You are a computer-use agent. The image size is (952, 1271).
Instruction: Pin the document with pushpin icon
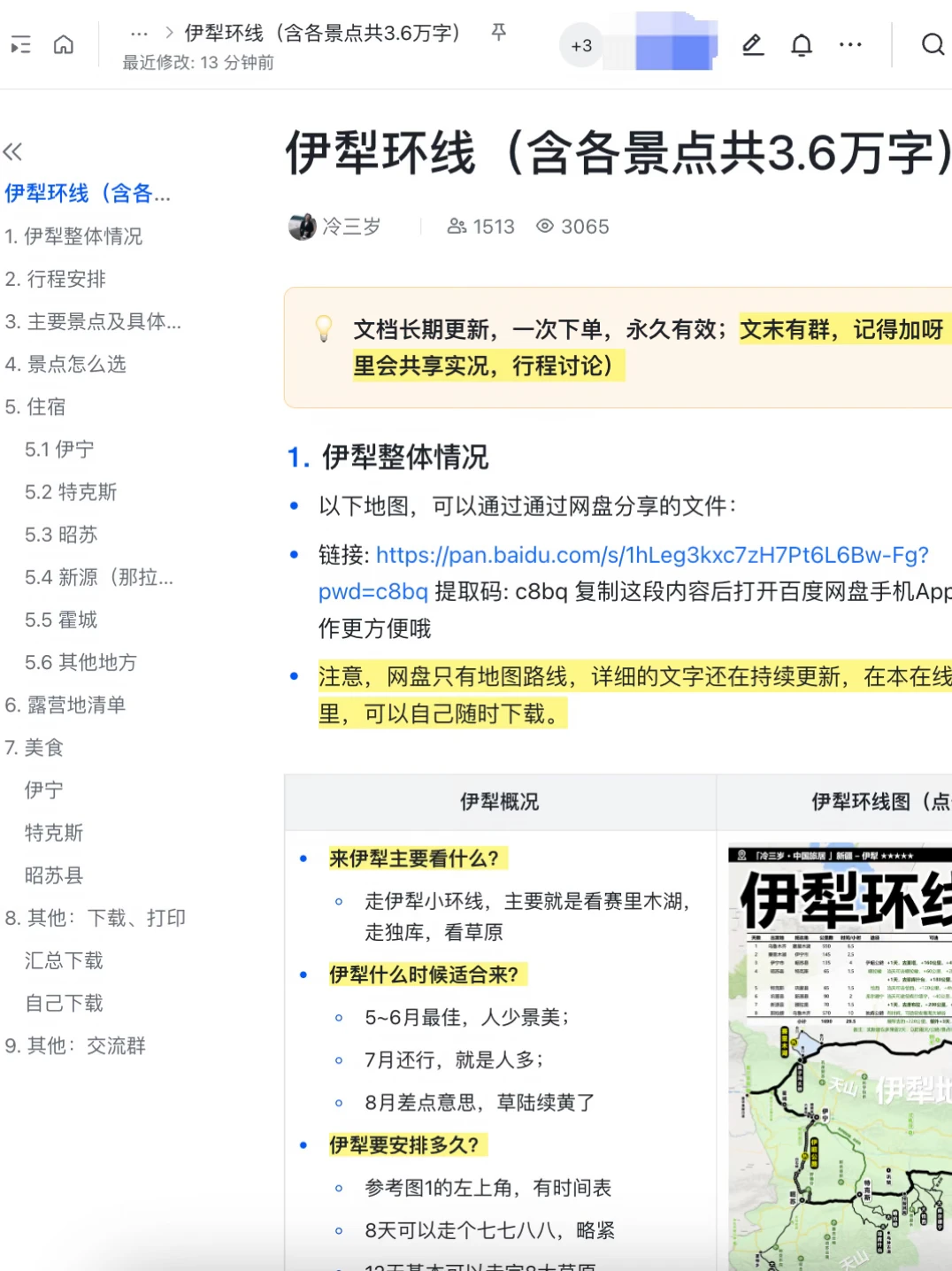coord(499,33)
